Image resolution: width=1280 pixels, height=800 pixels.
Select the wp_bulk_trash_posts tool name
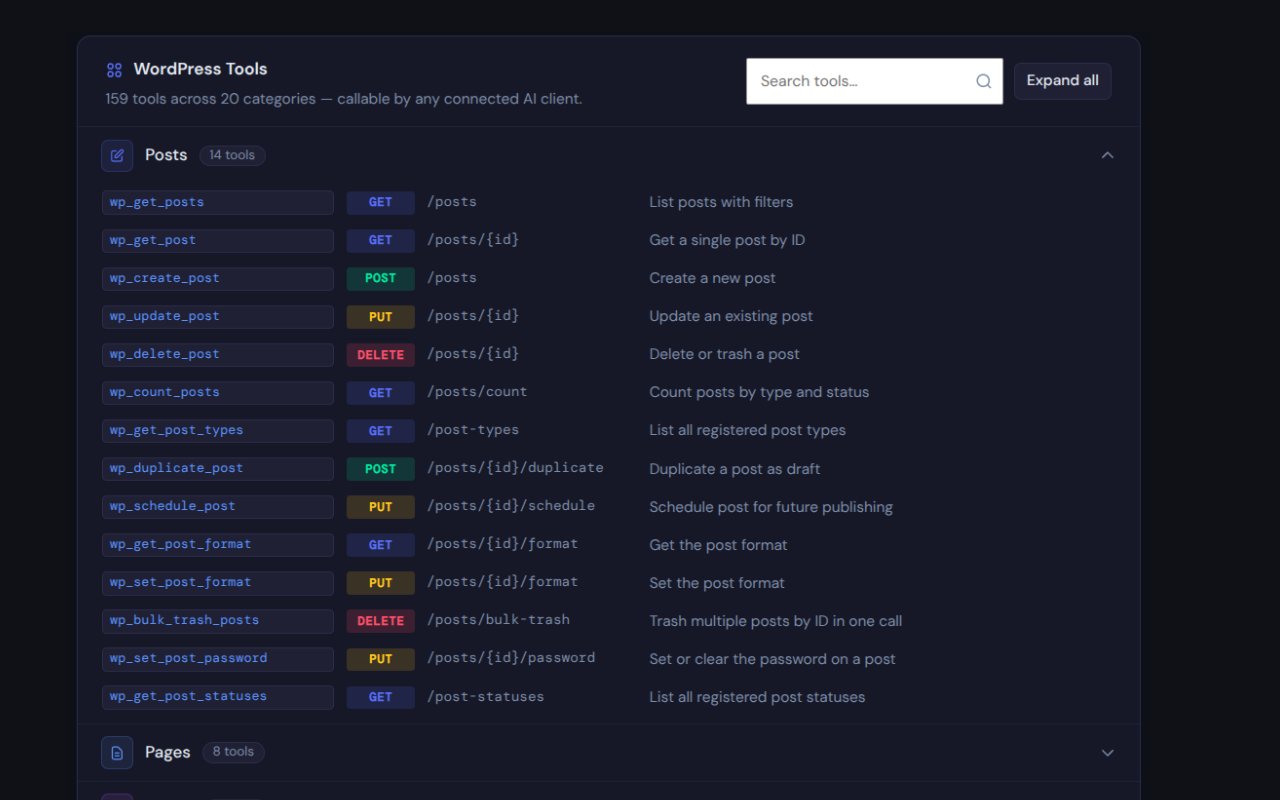218,620
